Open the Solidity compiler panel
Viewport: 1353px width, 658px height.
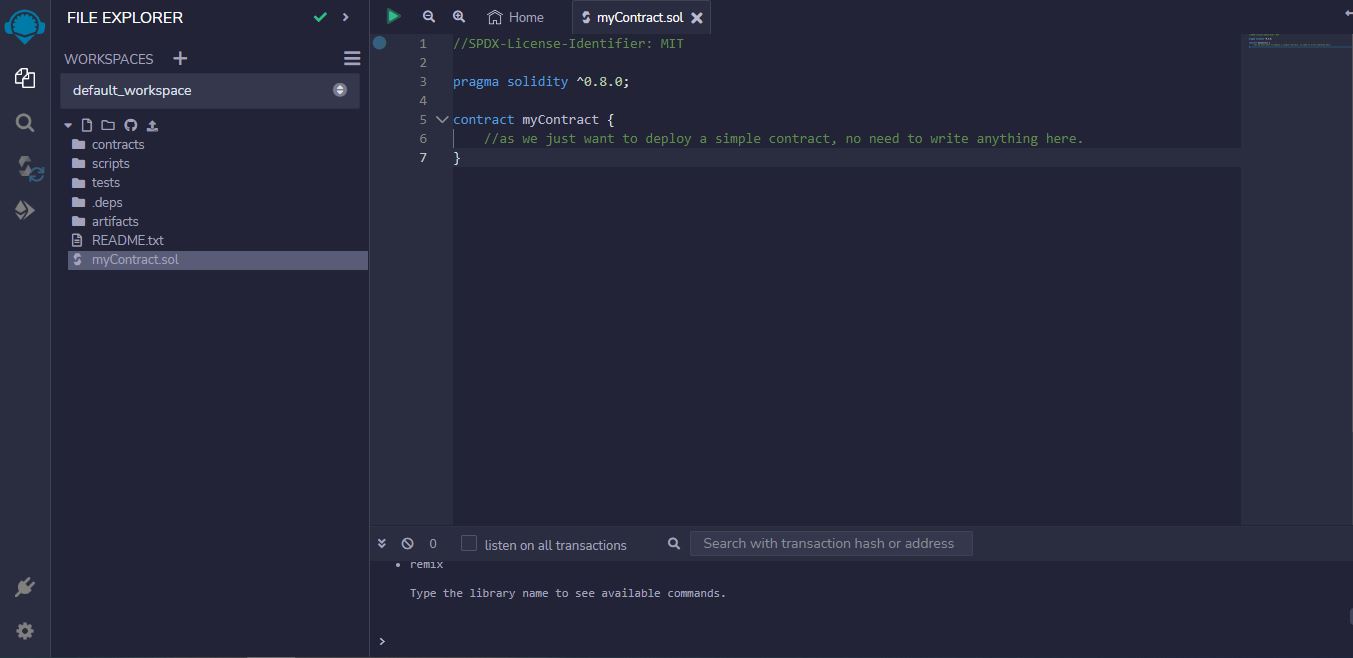[x=24, y=167]
